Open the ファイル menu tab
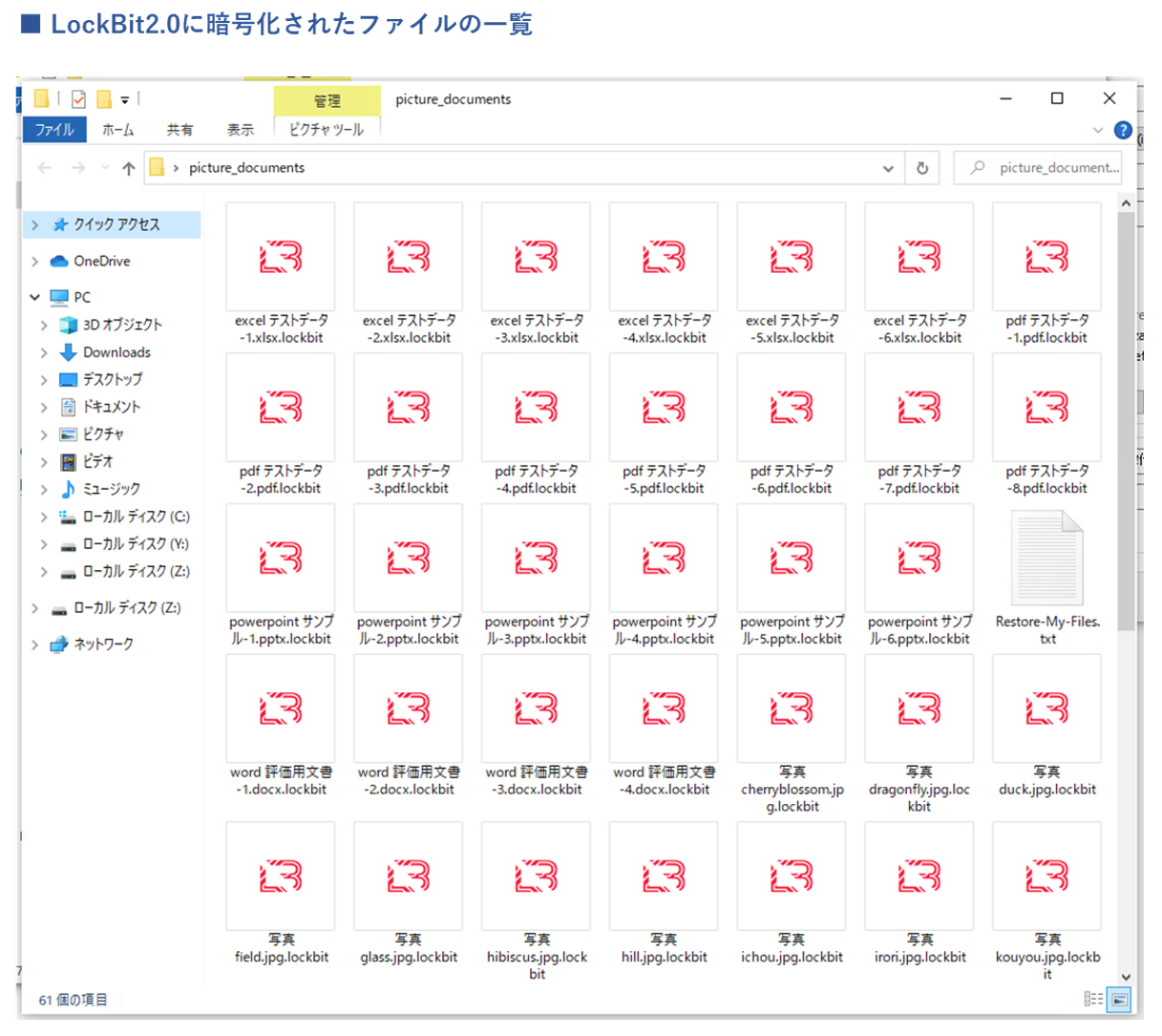The height and width of the screenshot is (1036, 1162). 53,130
